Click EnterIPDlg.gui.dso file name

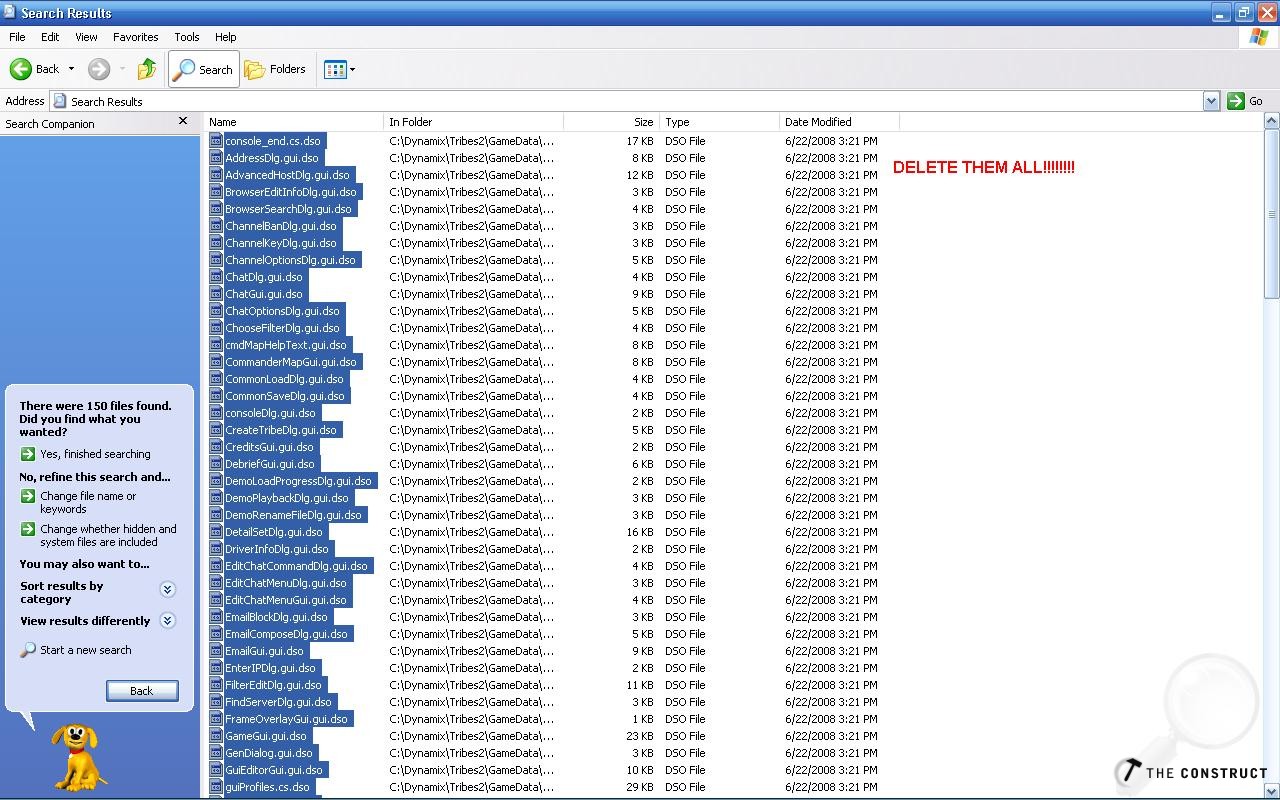(270, 668)
